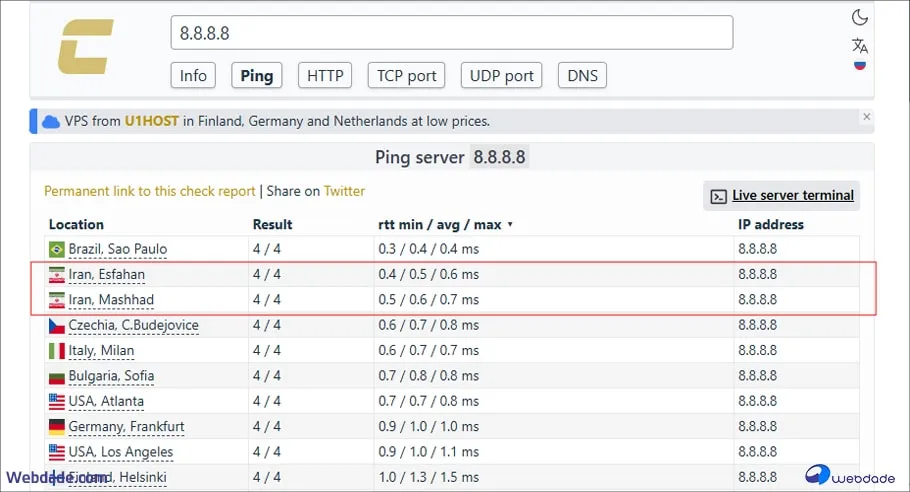Share the report on Twitter link
This screenshot has height=492, width=910.
[x=344, y=191]
